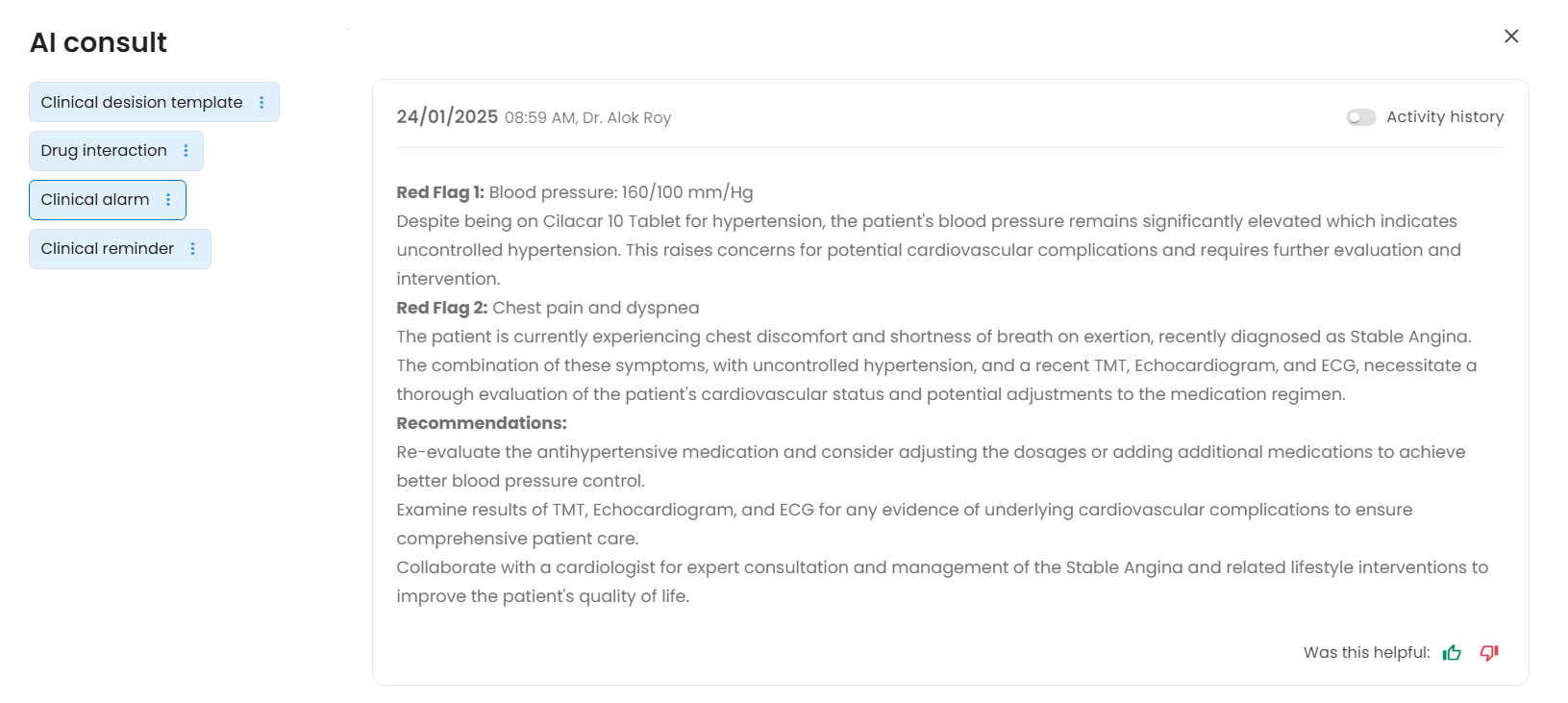
Task: Select the Clinical desision template tab
Action: pyautogui.click(x=141, y=103)
